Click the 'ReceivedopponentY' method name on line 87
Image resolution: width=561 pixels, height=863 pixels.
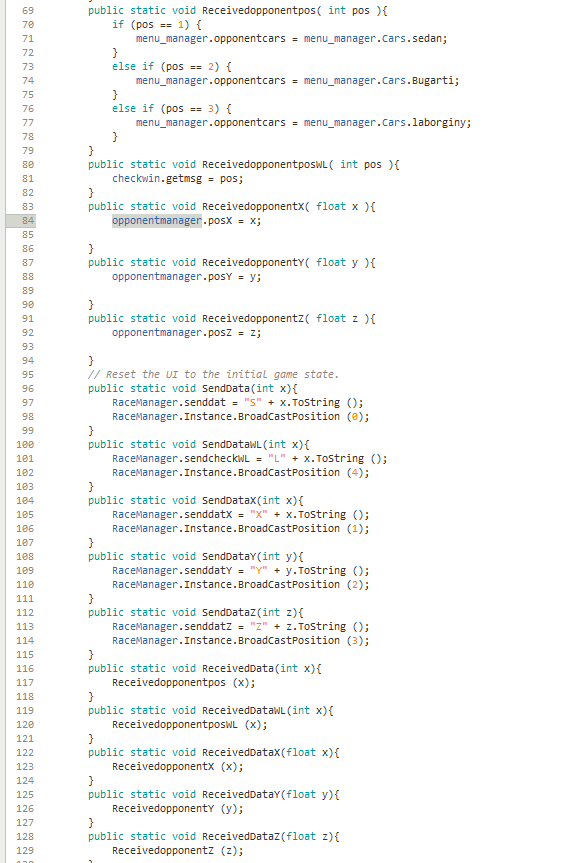[x=253, y=263]
